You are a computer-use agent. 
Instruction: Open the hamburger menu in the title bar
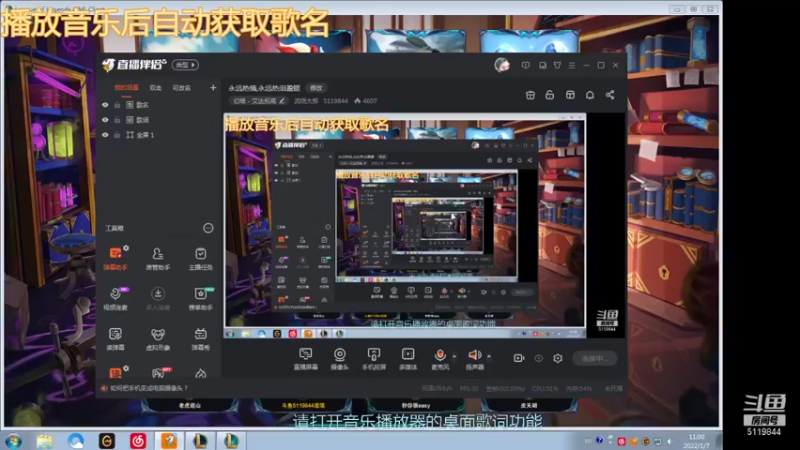(572, 65)
